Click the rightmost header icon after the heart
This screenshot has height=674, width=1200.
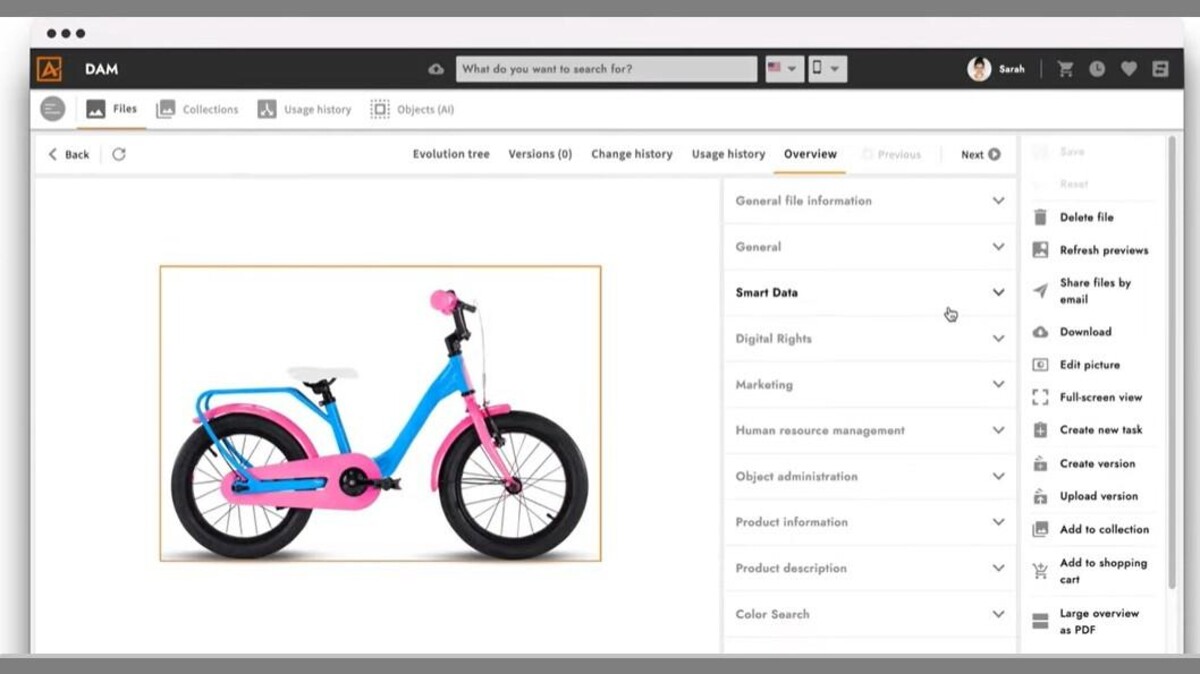[x=1160, y=69]
